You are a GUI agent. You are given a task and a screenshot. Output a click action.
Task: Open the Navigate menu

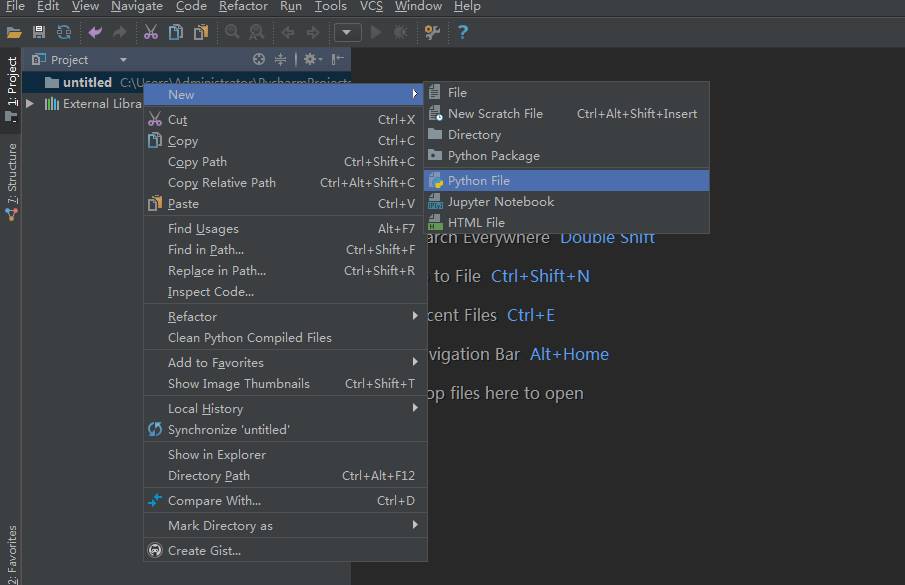point(137,6)
